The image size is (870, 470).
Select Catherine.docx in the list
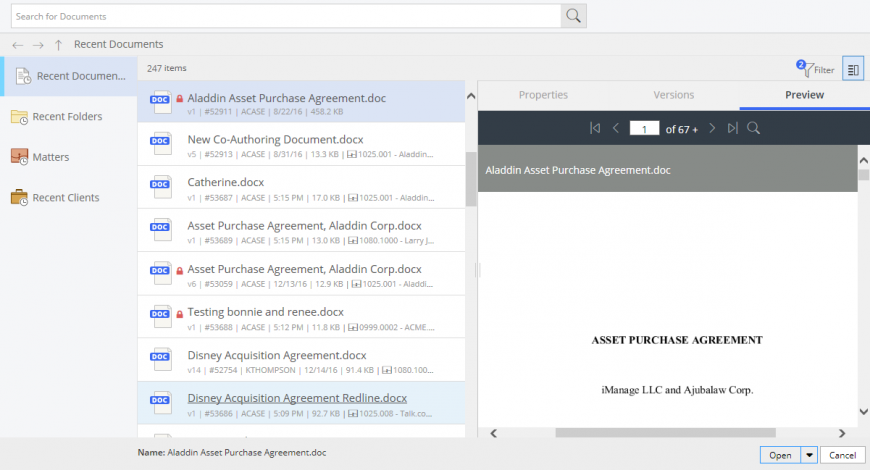[301, 188]
